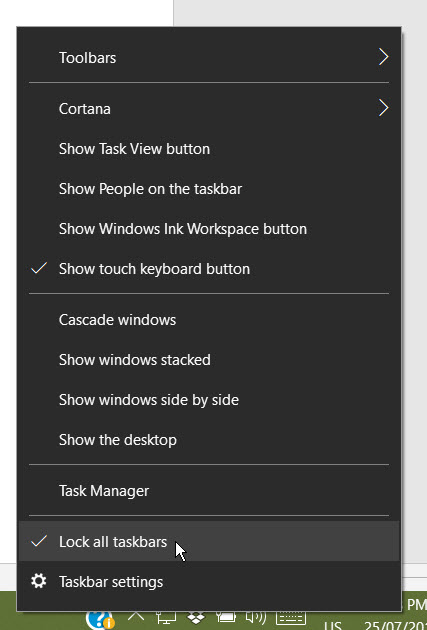427x630 pixels.
Task: Click the gear icon beside Taskbar settings
Action: (x=39, y=581)
